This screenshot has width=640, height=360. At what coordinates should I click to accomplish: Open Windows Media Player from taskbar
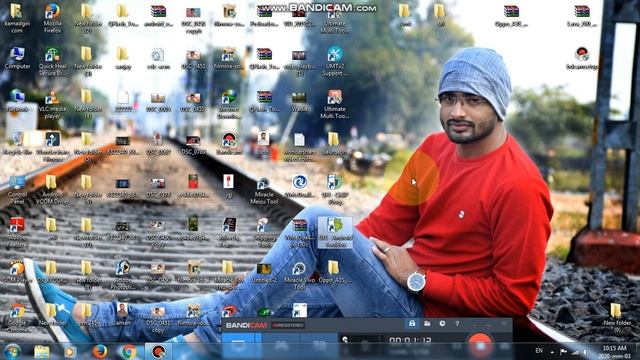pos(69,352)
